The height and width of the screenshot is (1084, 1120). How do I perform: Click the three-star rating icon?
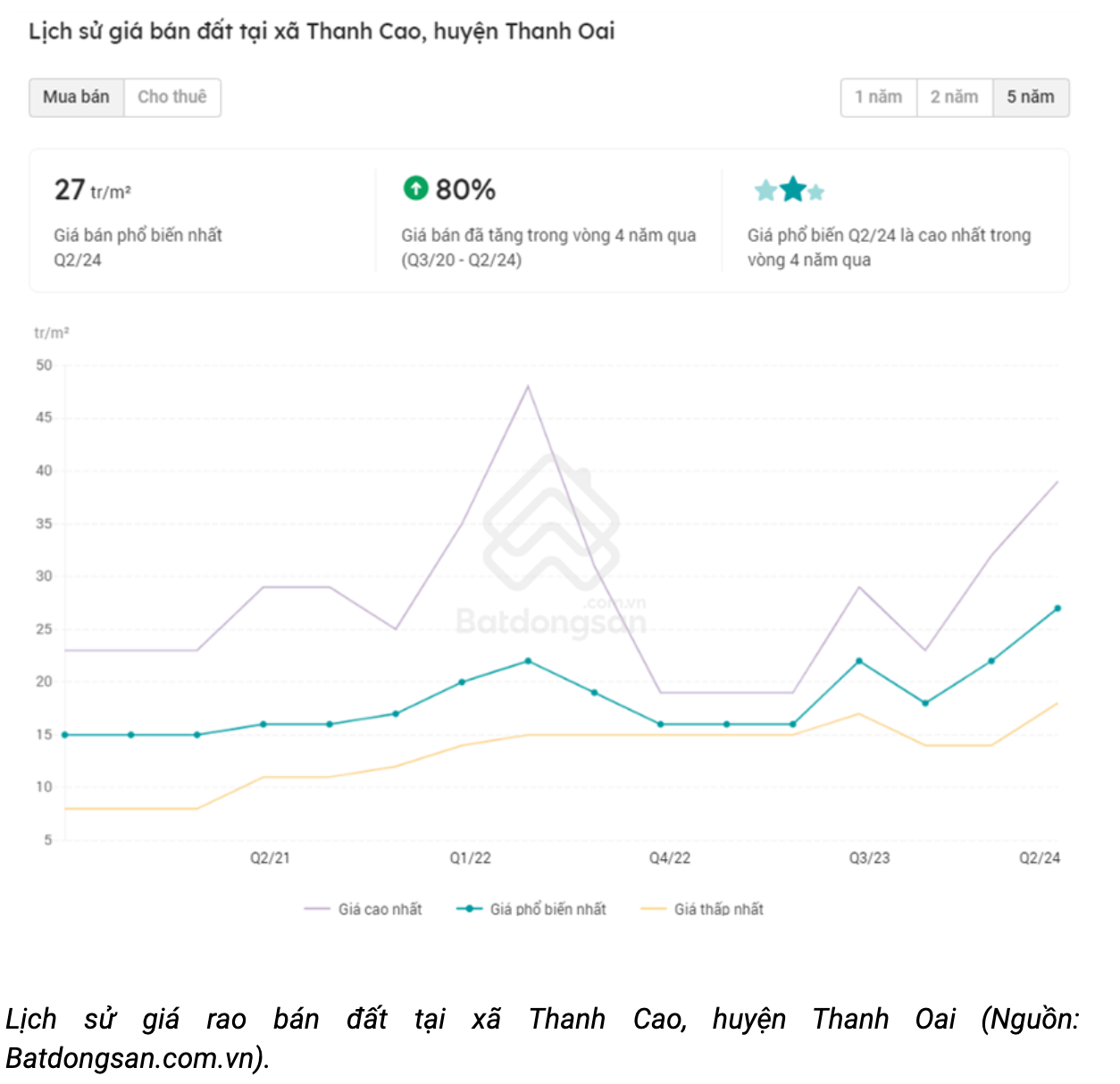(789, 190)
